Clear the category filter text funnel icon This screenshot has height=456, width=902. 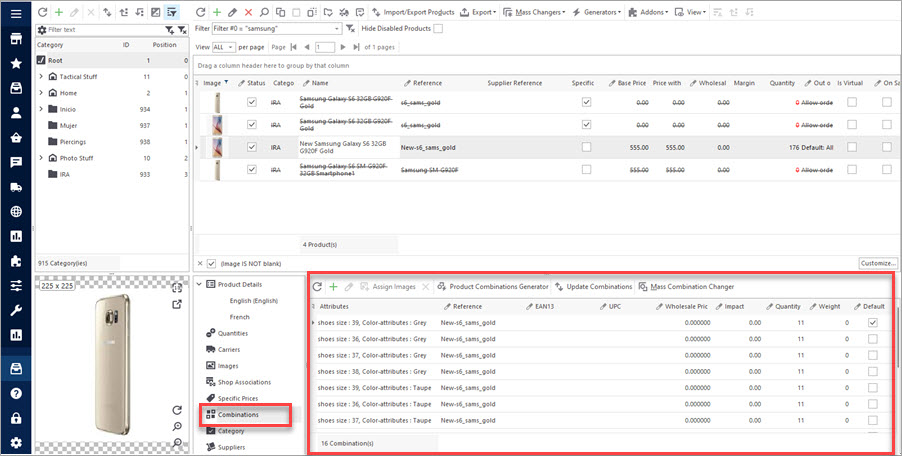pyautogui.click(x=182, y=30)
